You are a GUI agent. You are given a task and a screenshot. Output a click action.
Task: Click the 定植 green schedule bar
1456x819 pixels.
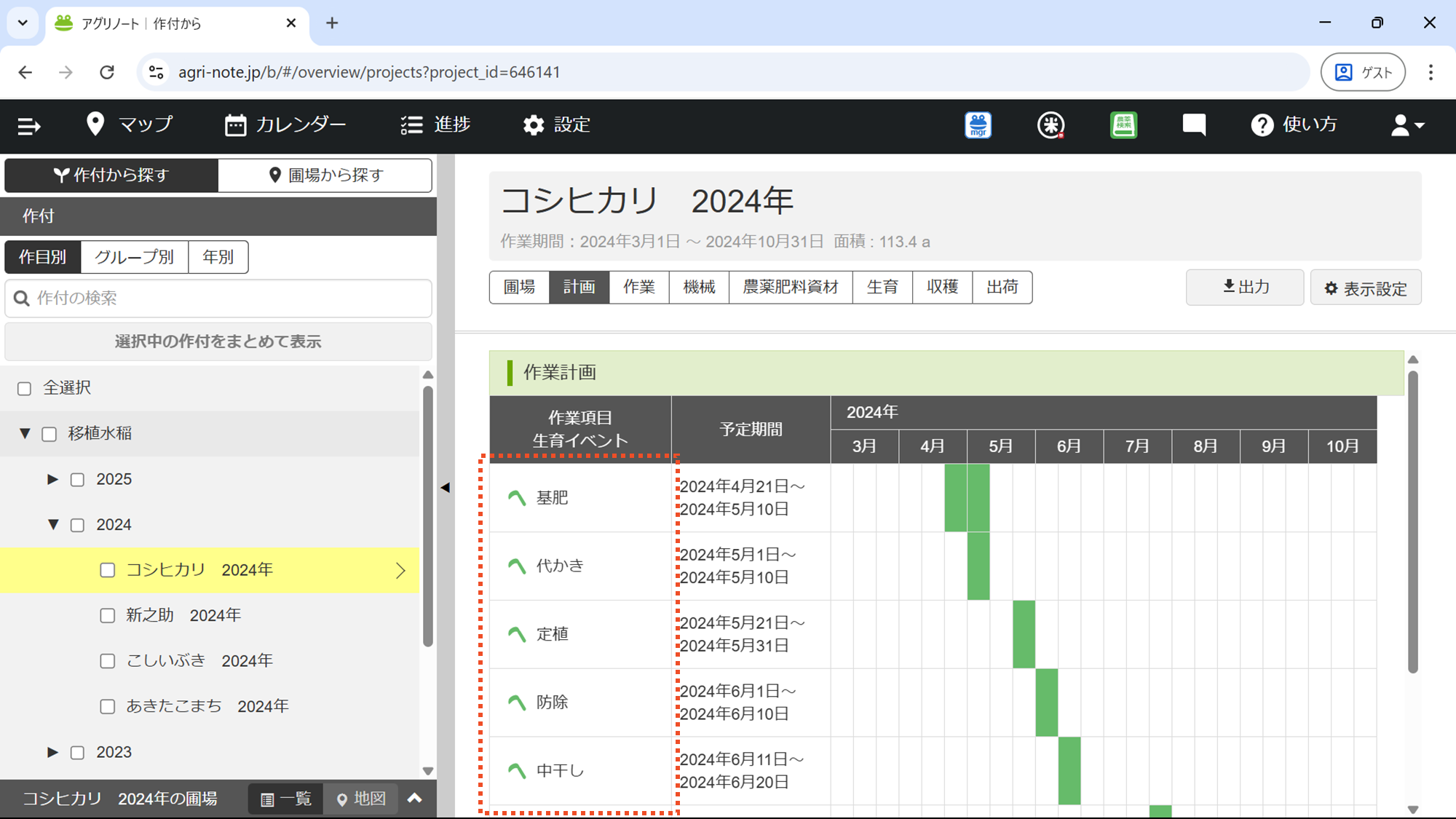point(1024,634)
